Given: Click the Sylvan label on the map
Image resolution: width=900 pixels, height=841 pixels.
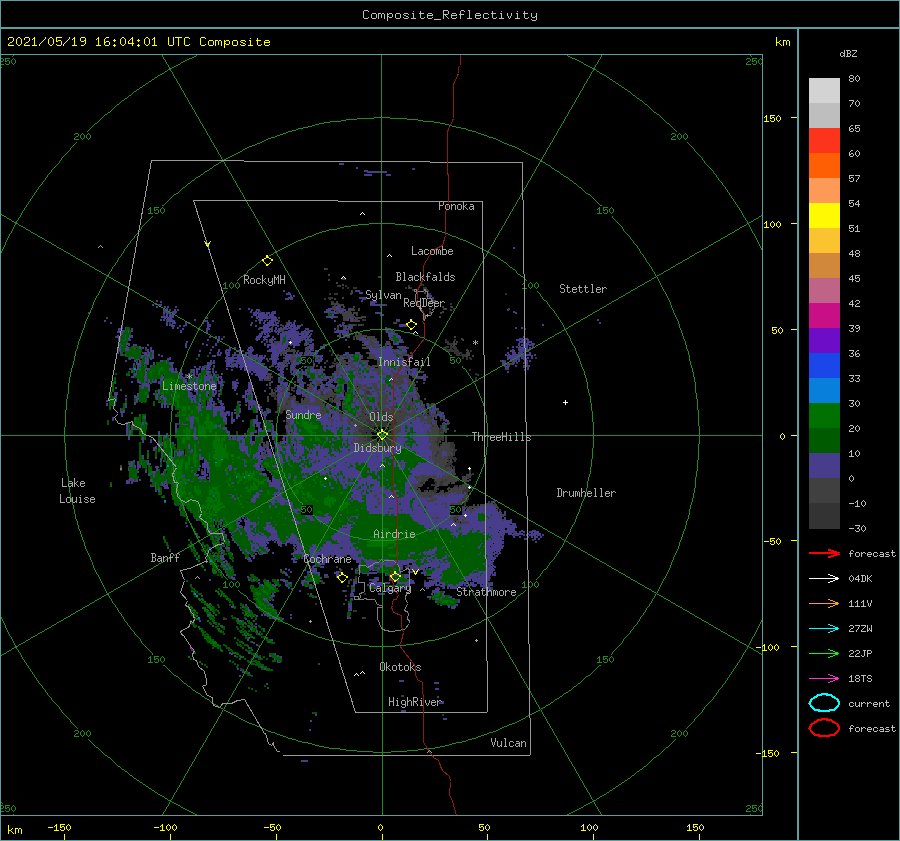Looking at the screenshot, I should (383, 295).
